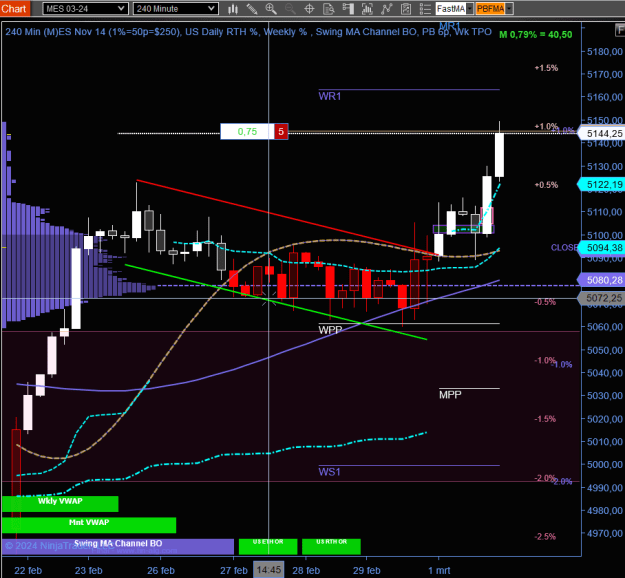Click the 14:45 time marker on axis

point(269,570)
